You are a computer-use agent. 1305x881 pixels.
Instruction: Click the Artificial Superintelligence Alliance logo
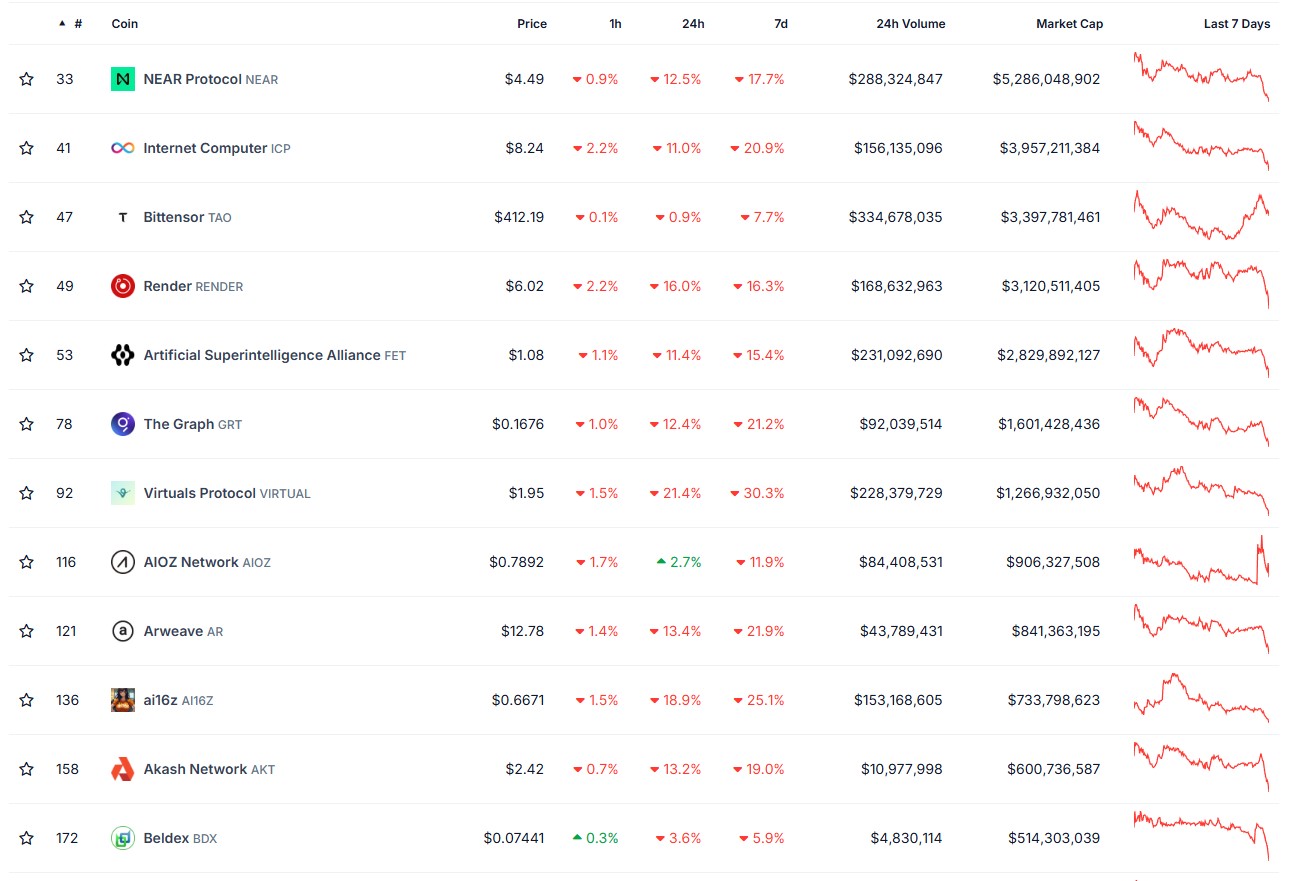123,355
